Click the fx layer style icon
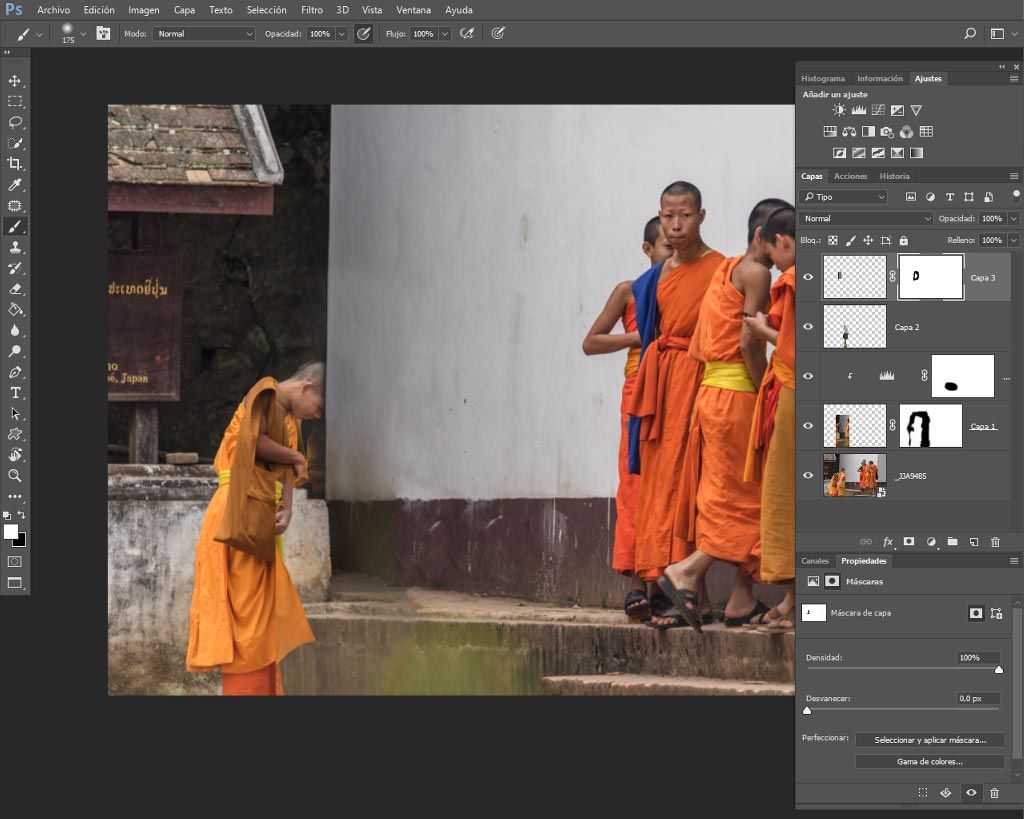1024x819 pixels. pyautogui.click(x=888, y=541)
